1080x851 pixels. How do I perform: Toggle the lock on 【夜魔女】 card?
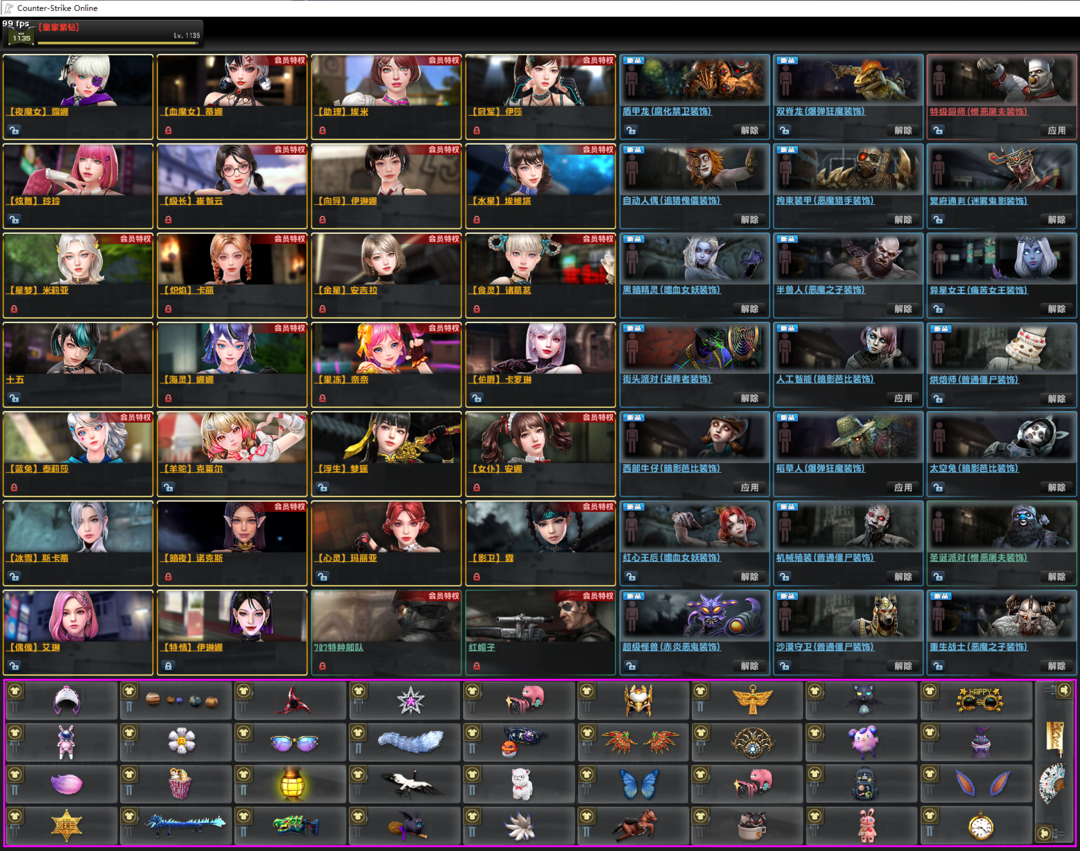(x=14, y=130)
